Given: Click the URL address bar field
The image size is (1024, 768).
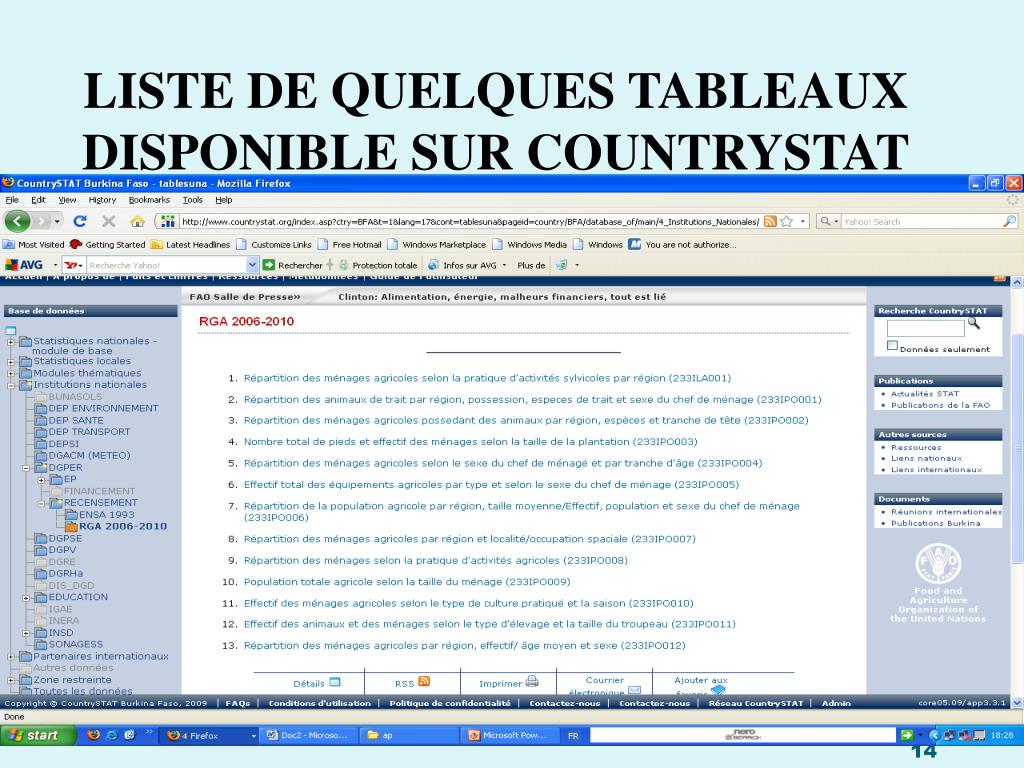Looking at the screenshot, I should [470, 221].
